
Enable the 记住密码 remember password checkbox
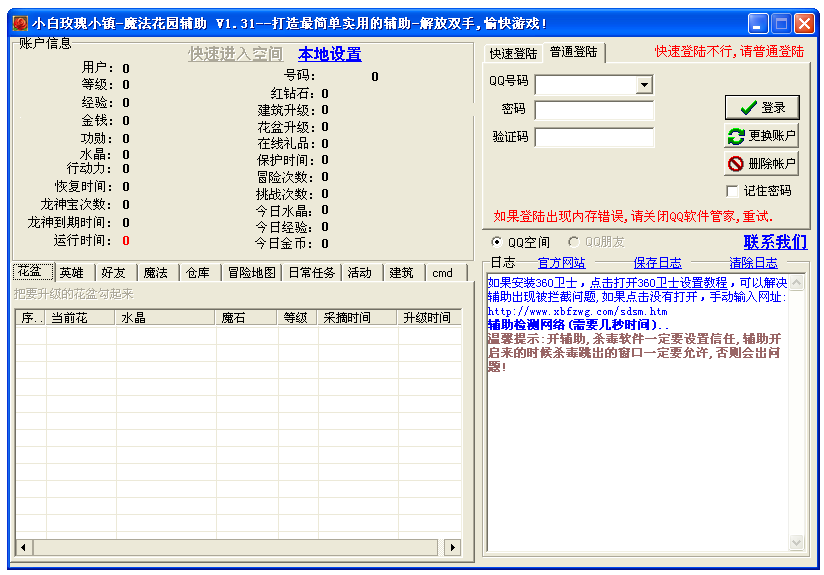(732, 191)
